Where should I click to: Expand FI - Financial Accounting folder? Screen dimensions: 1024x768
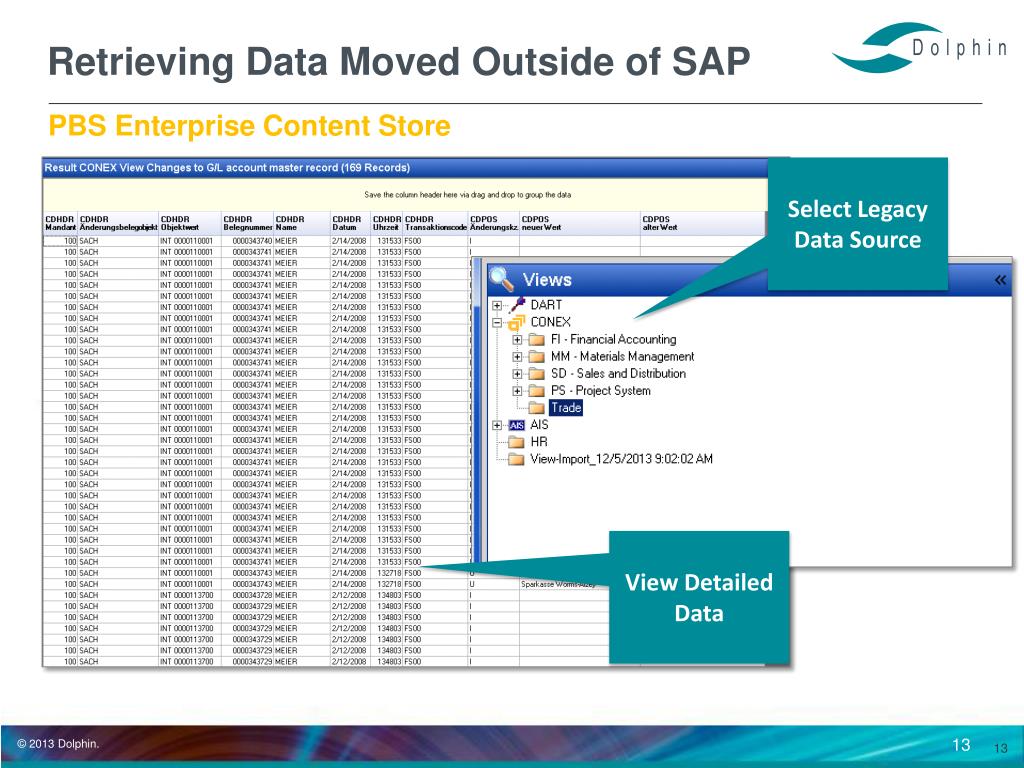pyautogui.click(x=517, y=340)
